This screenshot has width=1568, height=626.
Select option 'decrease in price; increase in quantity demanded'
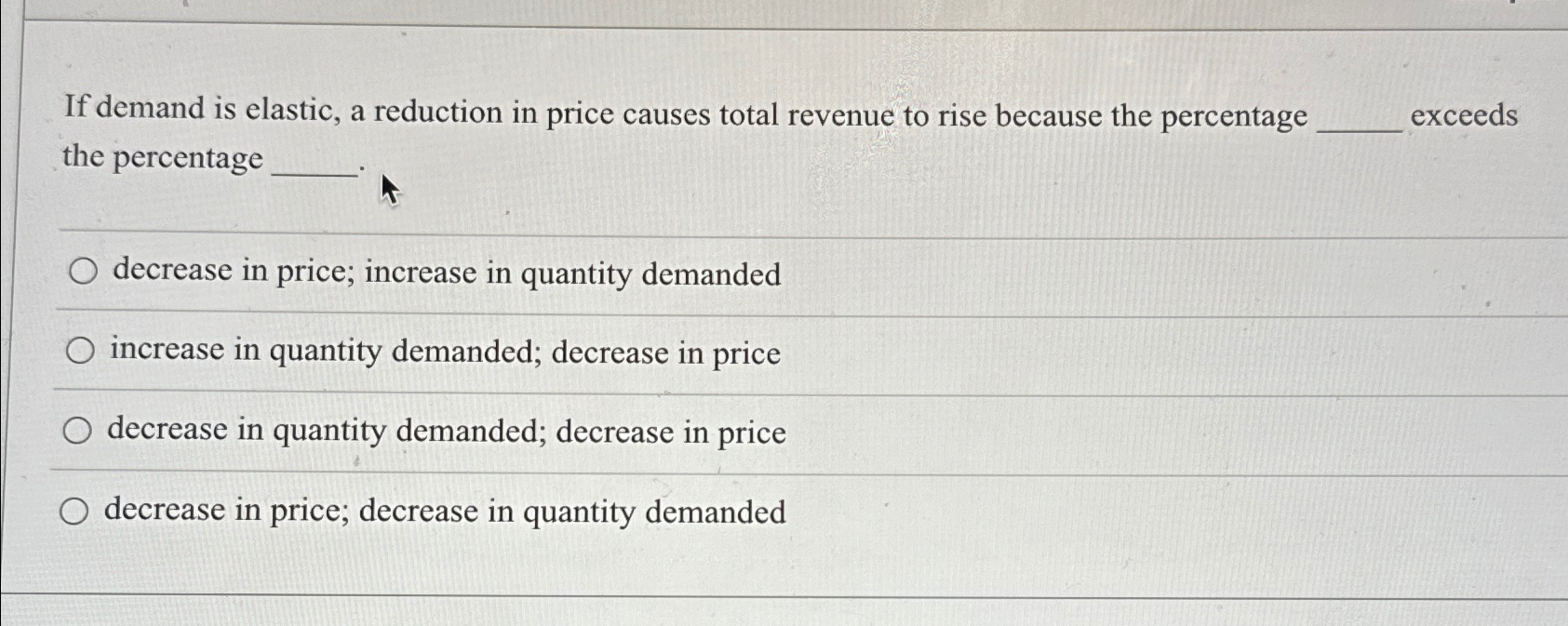pos(443,273)
